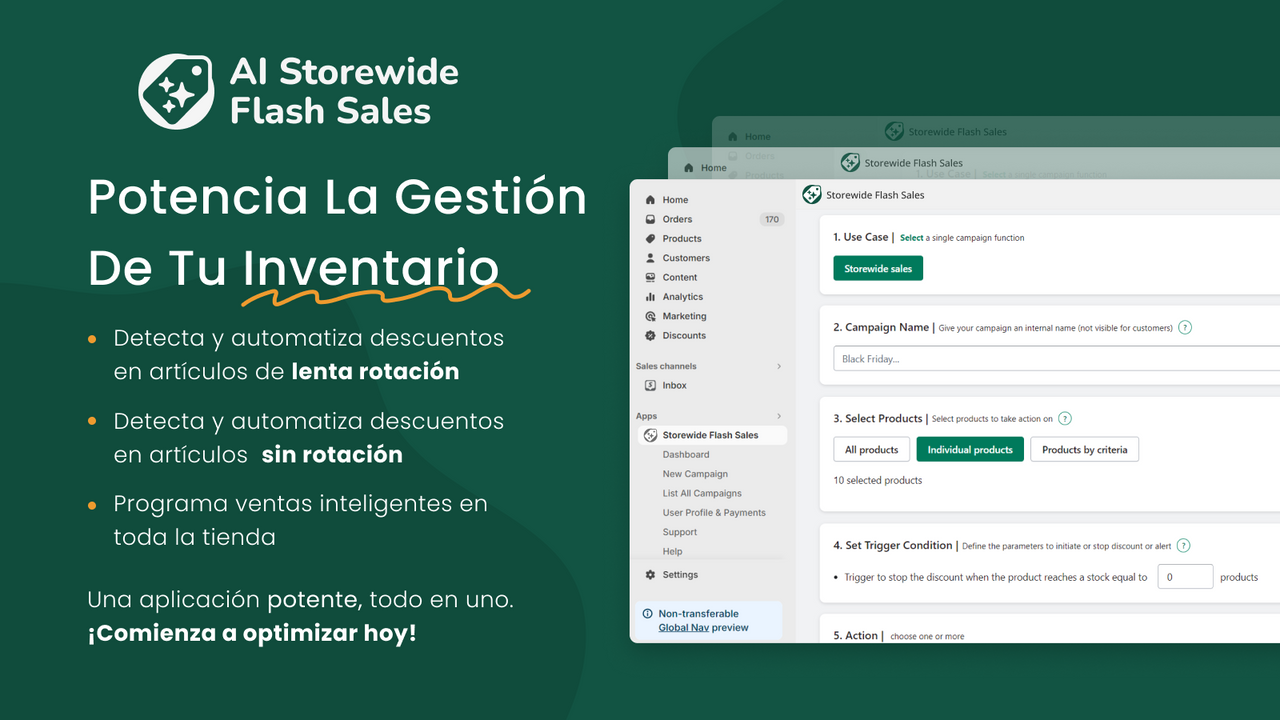The image size is (1280, 720).
Task: Open User Profile & Payments
Action: tap(714, 513)
